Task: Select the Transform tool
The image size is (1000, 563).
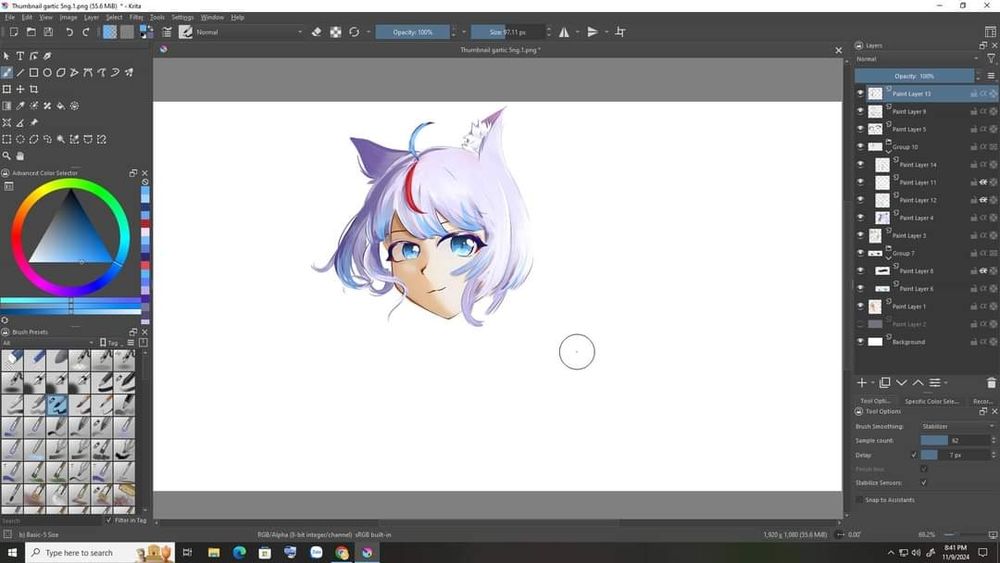Action: click(x=6, y=89)
